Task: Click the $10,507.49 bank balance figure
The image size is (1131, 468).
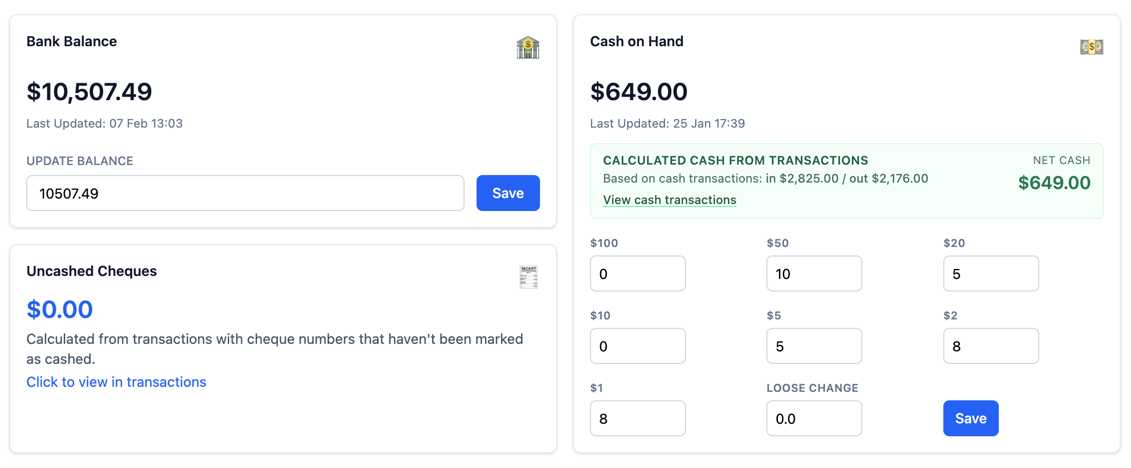Action: click(x=89, y=92)
